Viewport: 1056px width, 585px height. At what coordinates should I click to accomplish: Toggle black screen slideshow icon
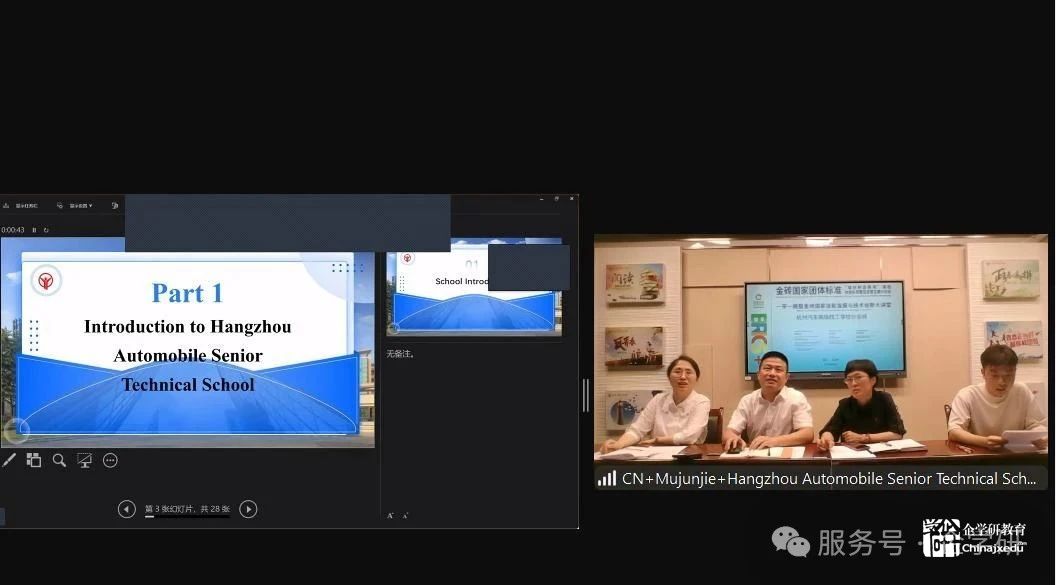tap(84, 460)
